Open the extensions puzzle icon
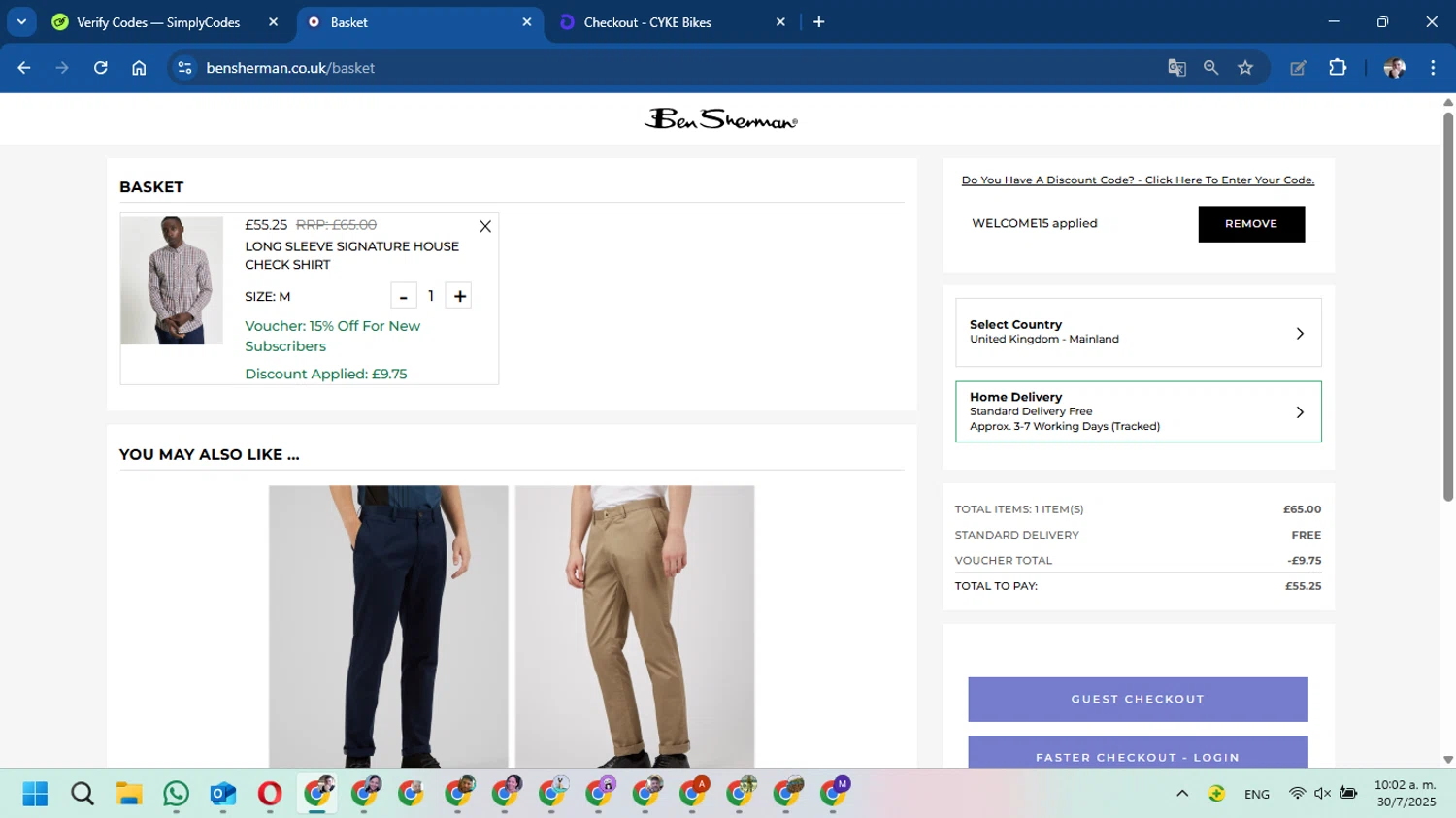Screen dimensions: 1456x818 pos(1338,68)
